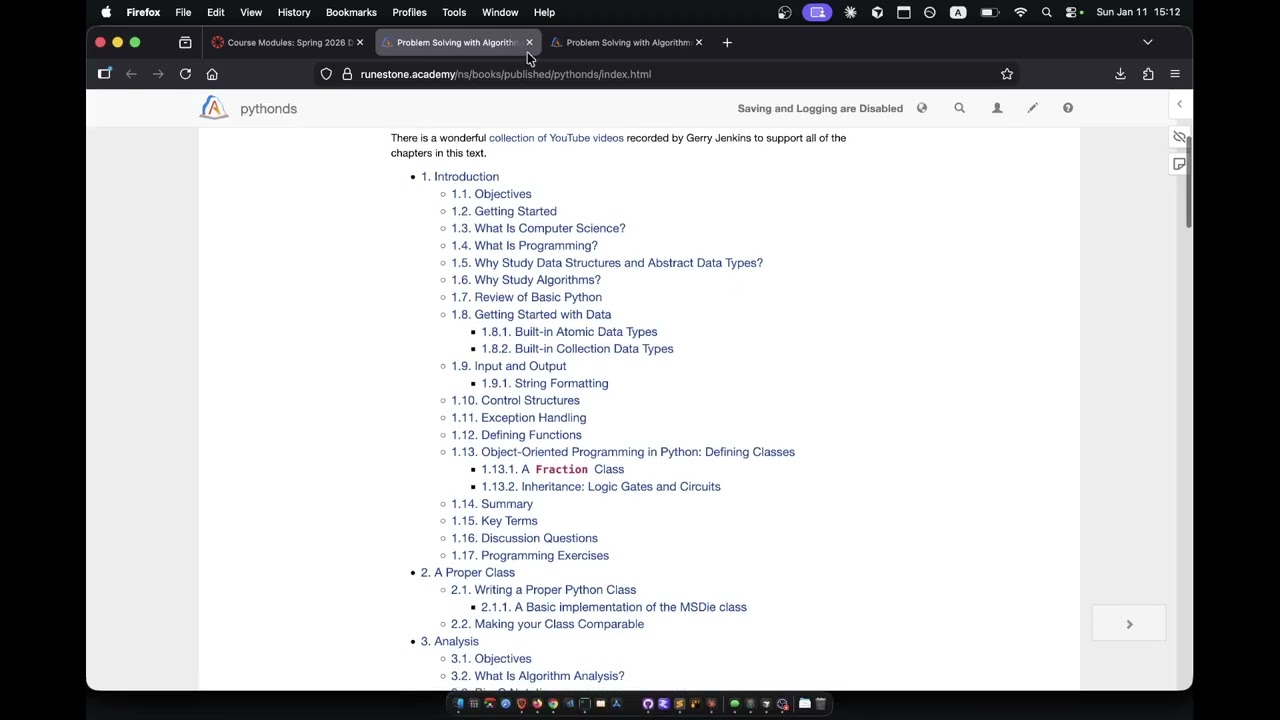Click the Runestone Academy logo icon

tap(213, 108)
